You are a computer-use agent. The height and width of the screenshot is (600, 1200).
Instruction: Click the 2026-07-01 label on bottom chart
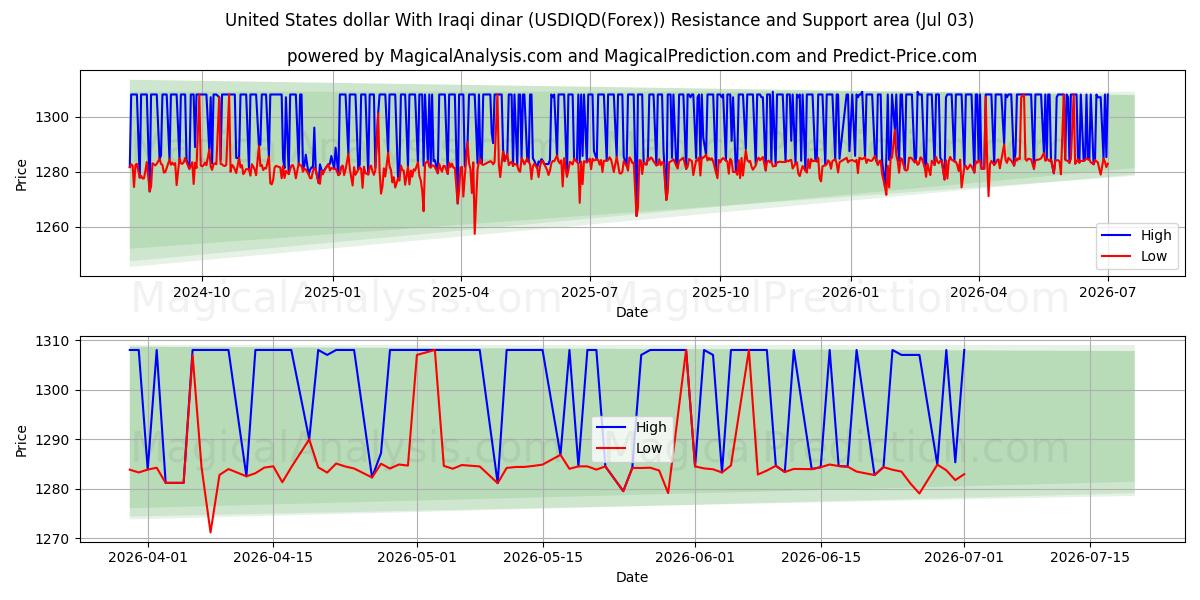coord(965,557)
